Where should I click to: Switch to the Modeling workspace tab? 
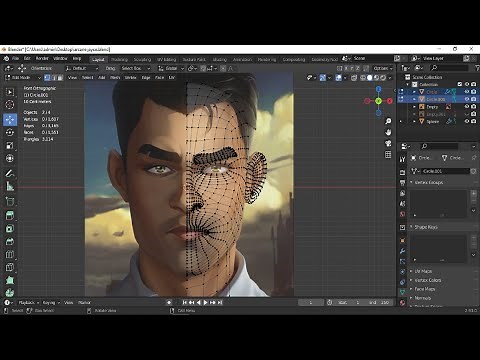click(x=119, y=60)
